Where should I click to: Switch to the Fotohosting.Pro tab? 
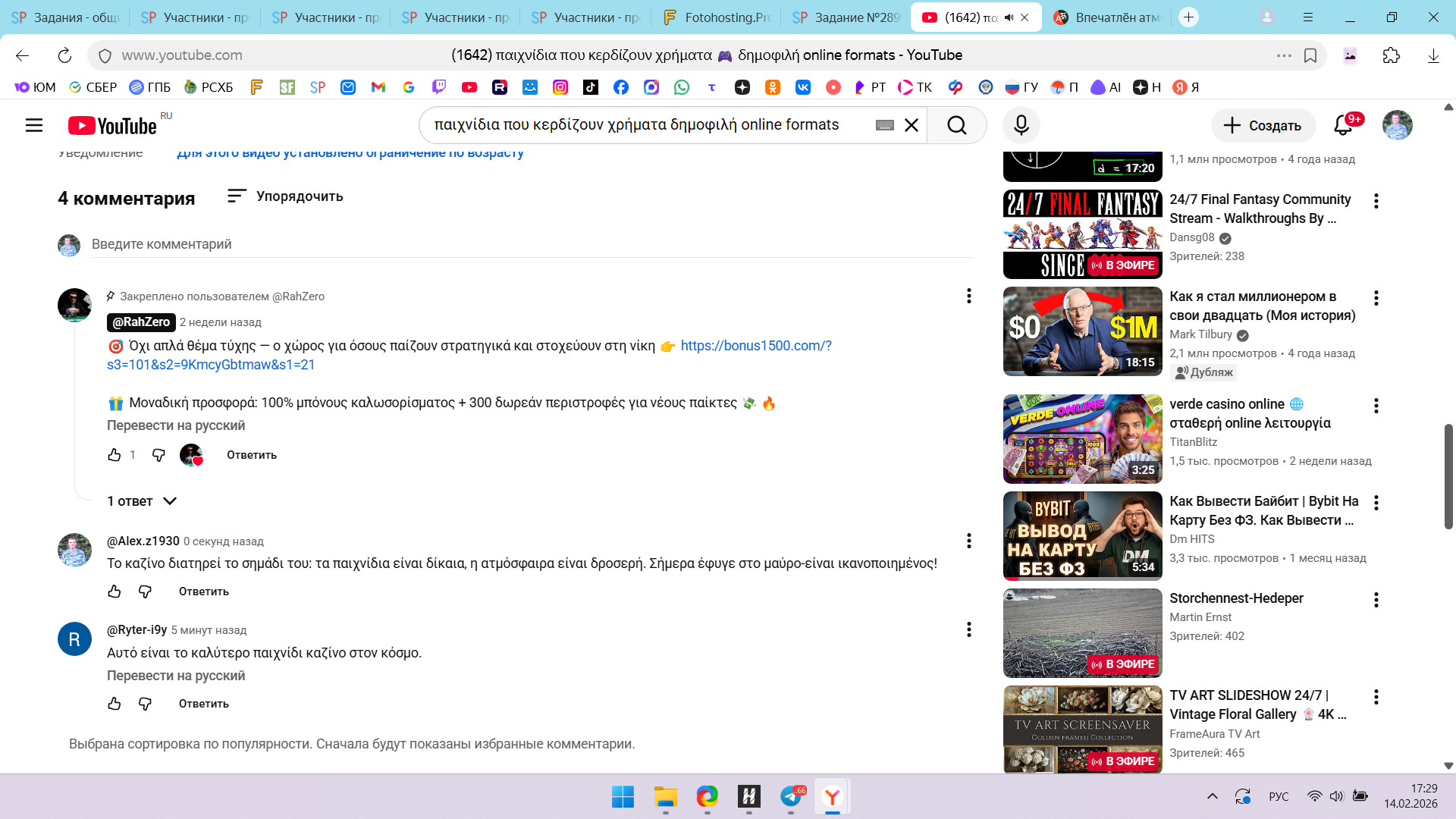(717, 17)
